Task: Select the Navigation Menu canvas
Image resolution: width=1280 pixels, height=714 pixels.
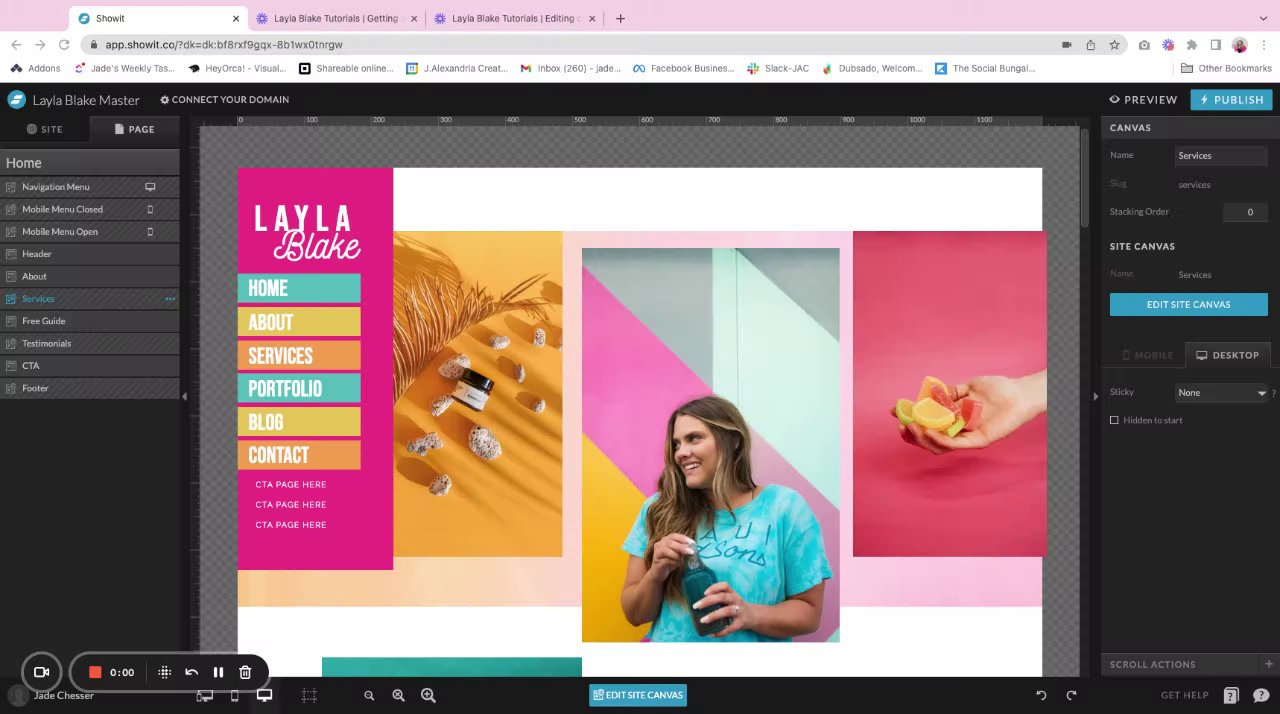Action: 90,187
